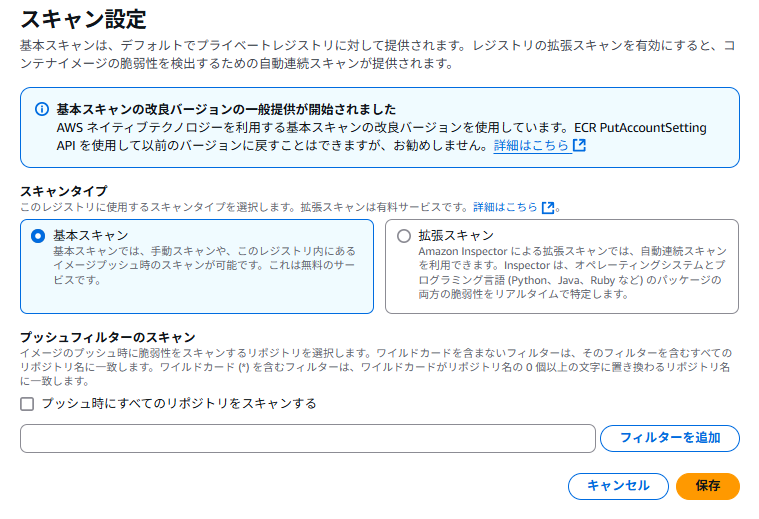
Task: Click the filter text input field
Action: click(308, 439)
